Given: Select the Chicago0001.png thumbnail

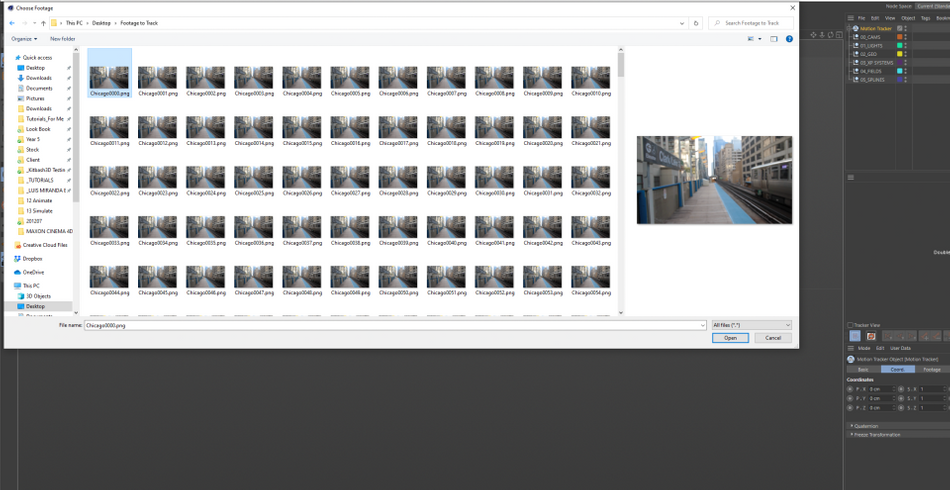Looking at the screenshot, I should click(158, 78).
